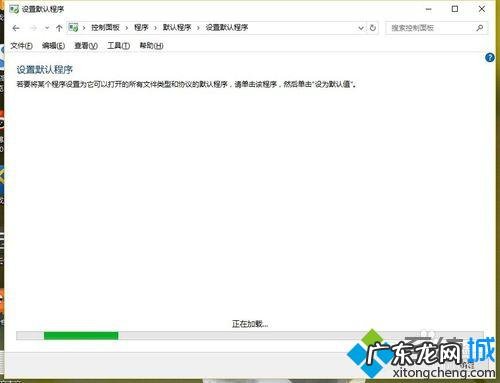Open the recent locations dropdown arrow

47,28
